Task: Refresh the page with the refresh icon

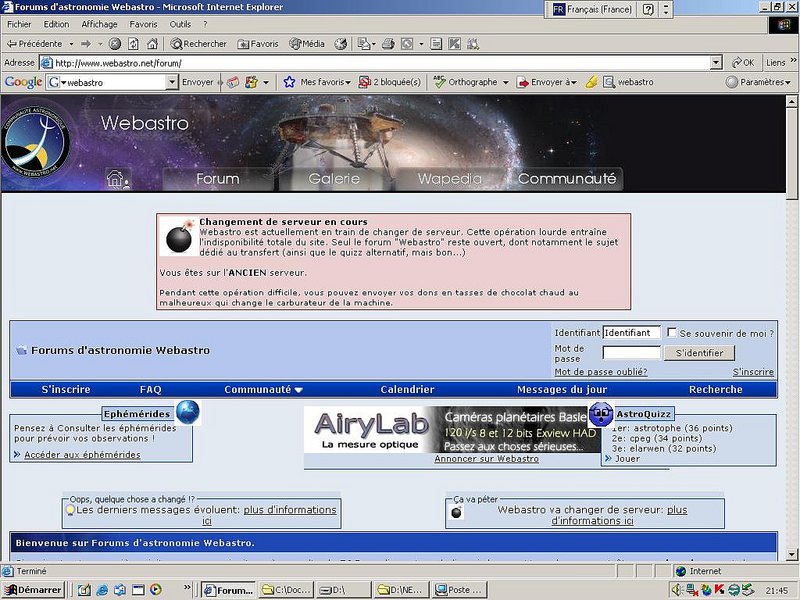Action: tap(133, 44)
